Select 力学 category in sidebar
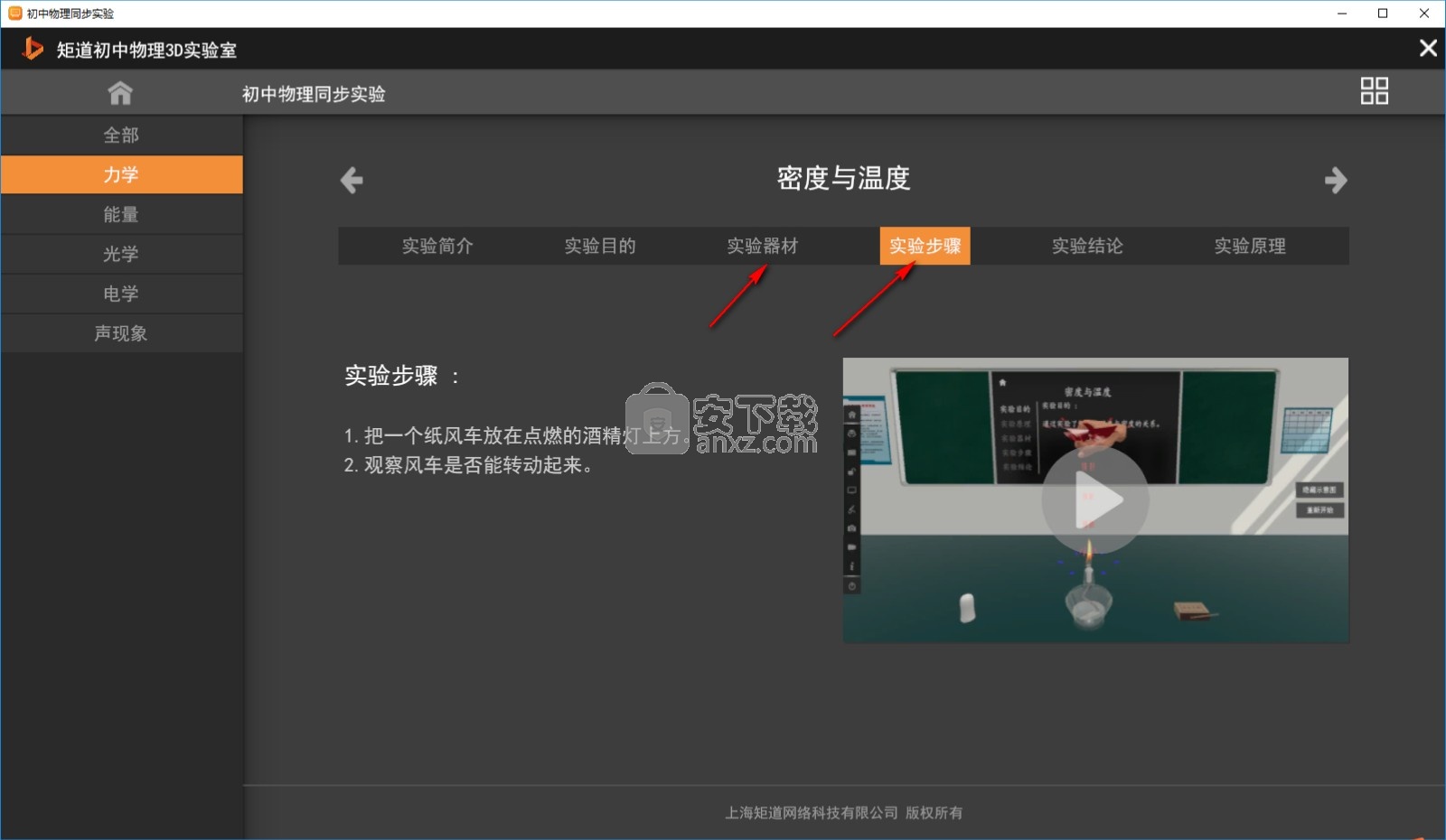The width and height of the screenshot is (1446, 840). click(122, 174)
